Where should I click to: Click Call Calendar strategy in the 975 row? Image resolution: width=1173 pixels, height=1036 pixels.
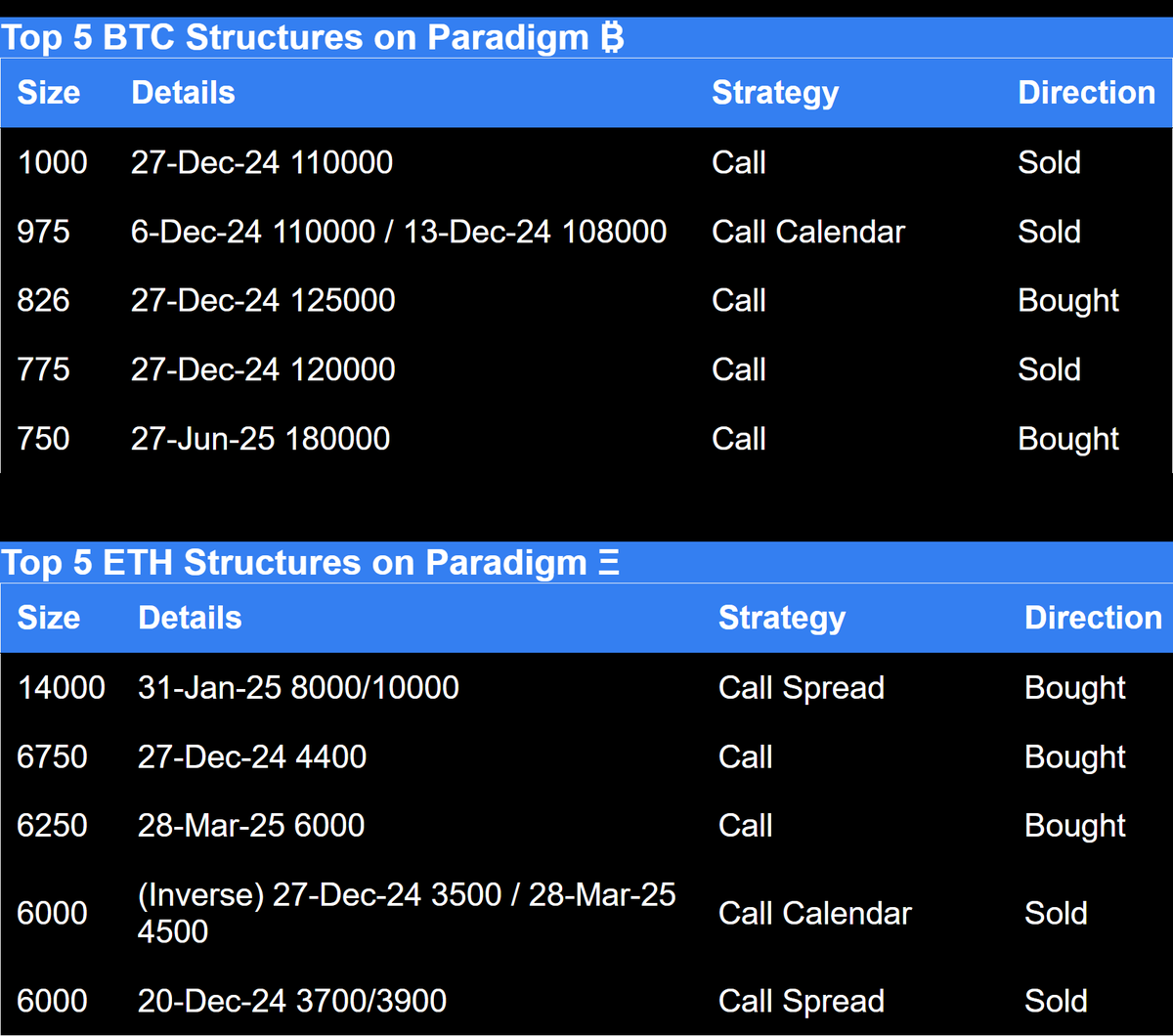click(808, 232)
